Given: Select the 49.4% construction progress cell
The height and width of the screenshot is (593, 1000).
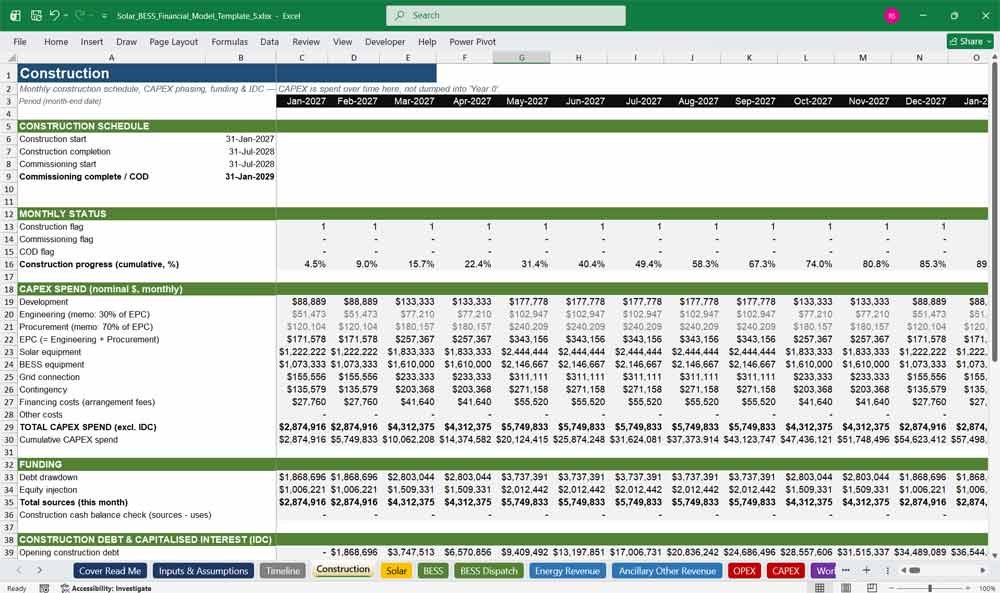Looking at the screenshot, I should 635,264.
